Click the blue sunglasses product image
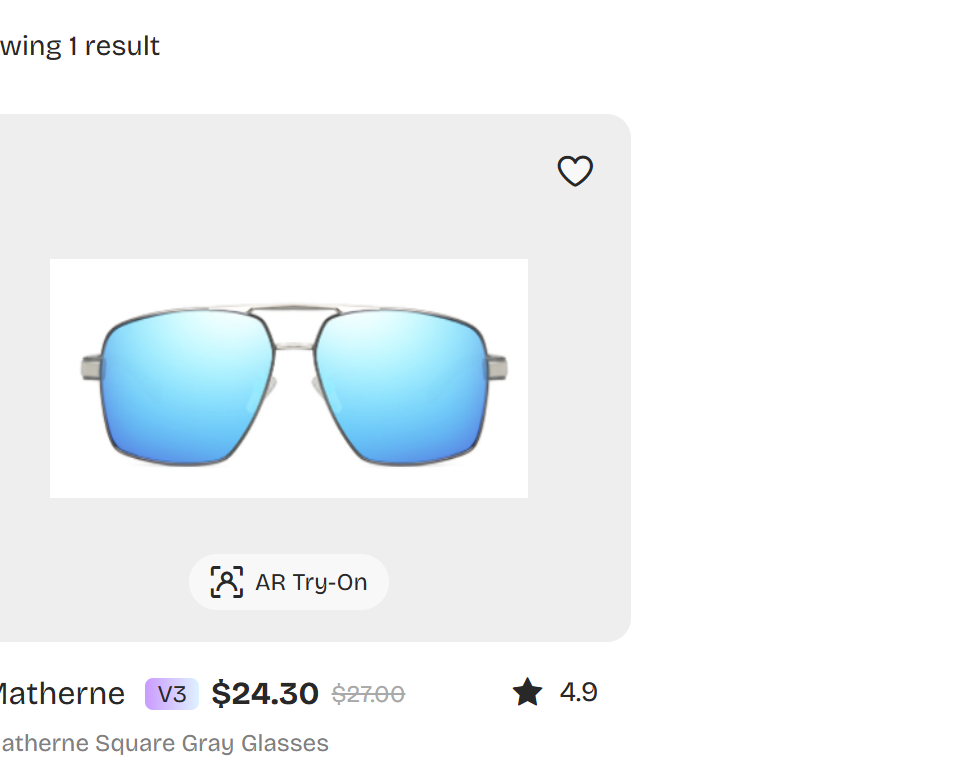Viewport: 978px width, 776px height. click(x=289, y=378)
